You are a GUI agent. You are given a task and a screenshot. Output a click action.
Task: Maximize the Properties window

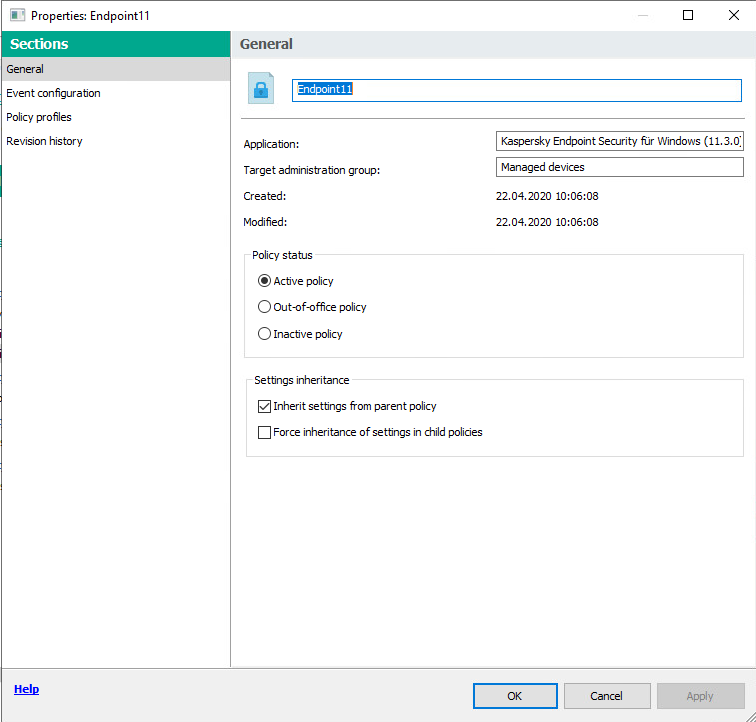pyautogui.click(x=688, y=15)
